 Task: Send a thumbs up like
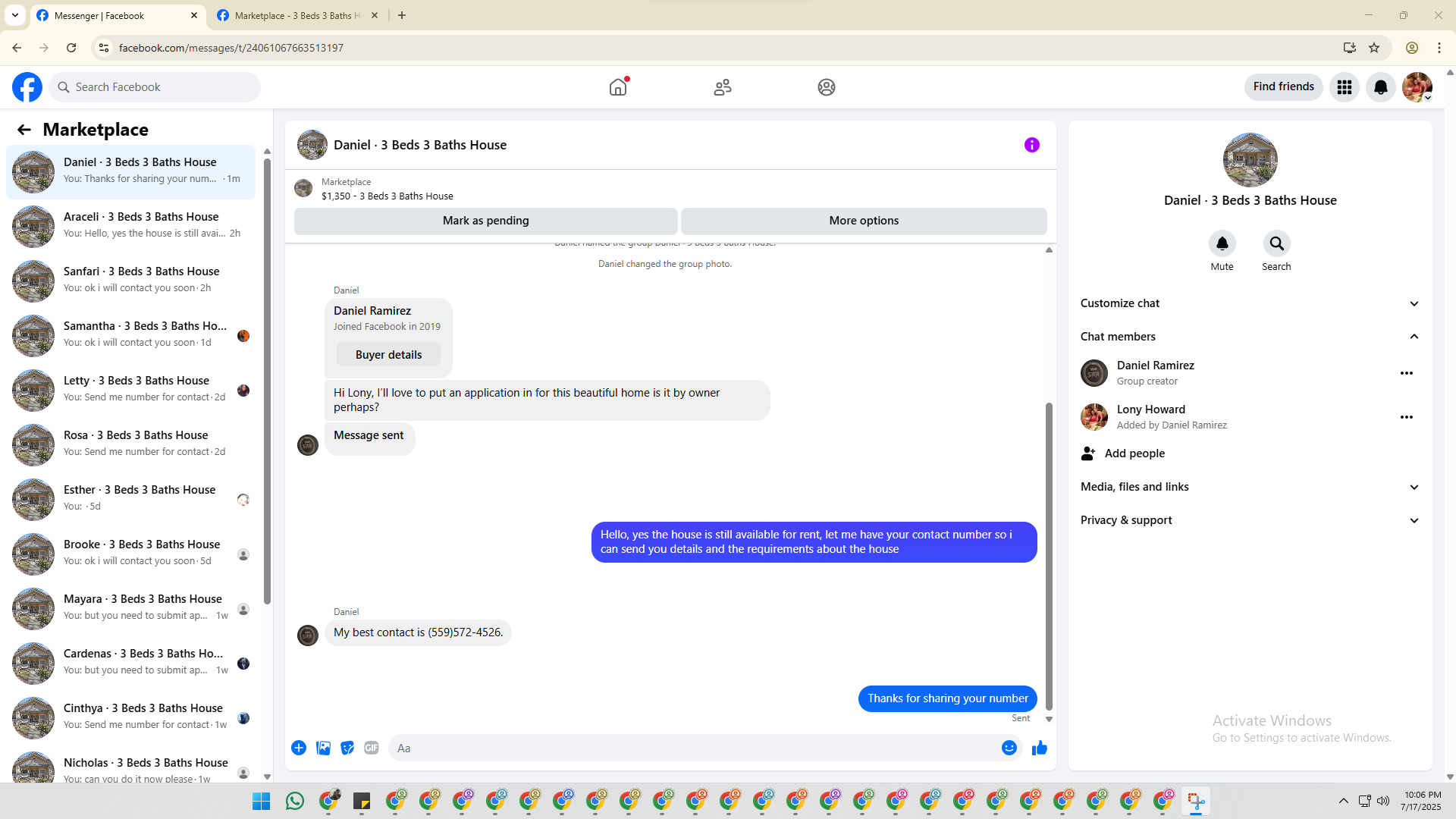coord(1040,748)
